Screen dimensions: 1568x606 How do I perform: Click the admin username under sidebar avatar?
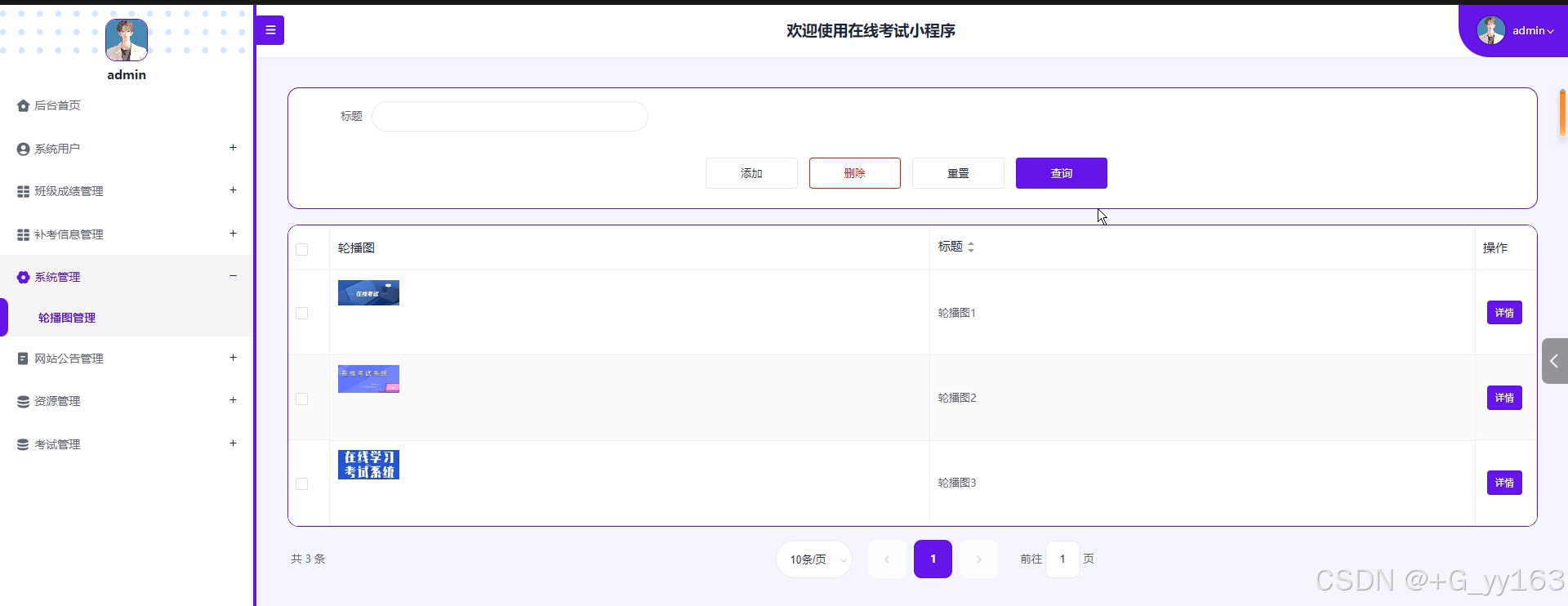tap(127, 75)
